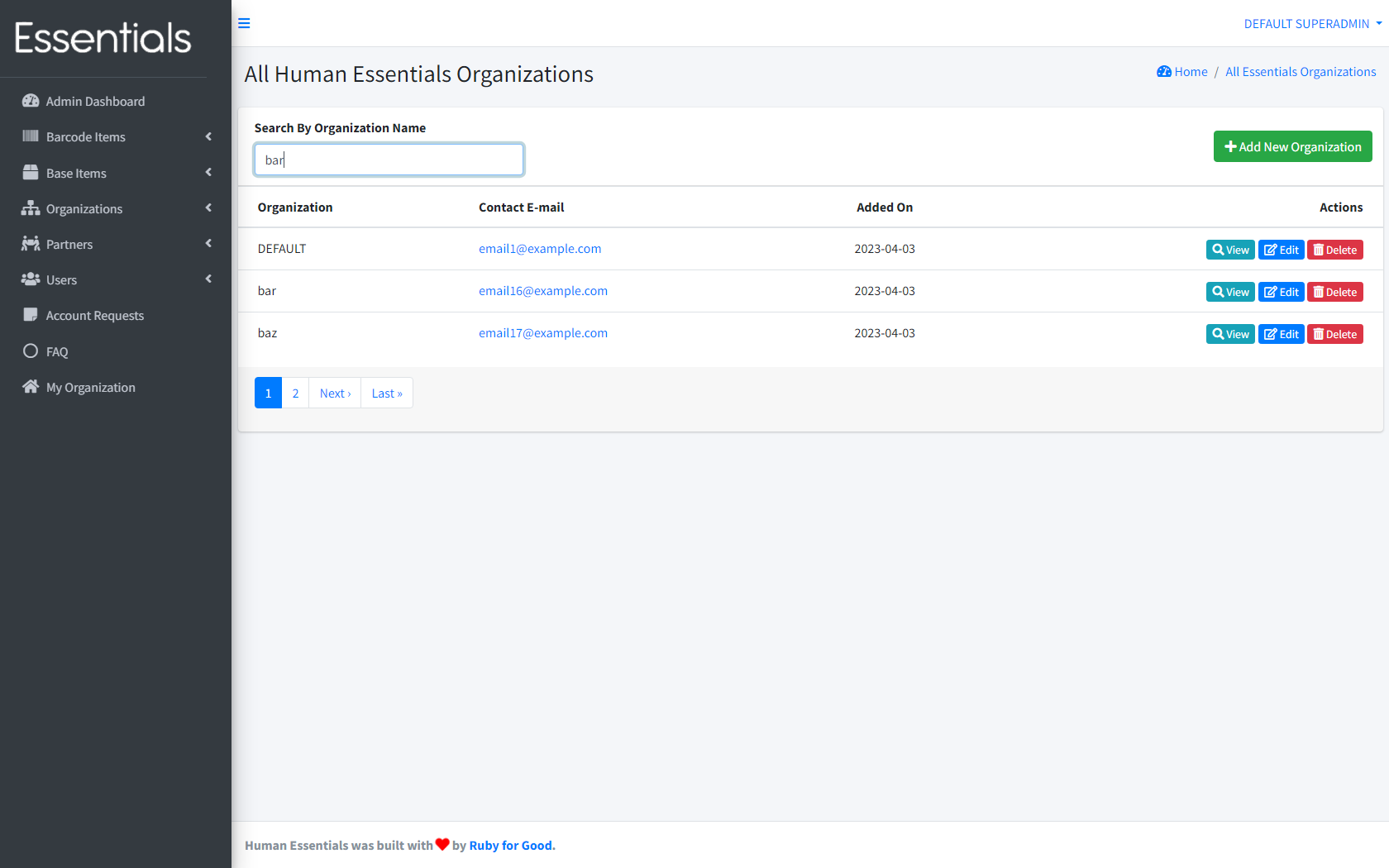1389x868 pixels.
Task: Jump to the Last page
Action: click(x=387, y=393)
